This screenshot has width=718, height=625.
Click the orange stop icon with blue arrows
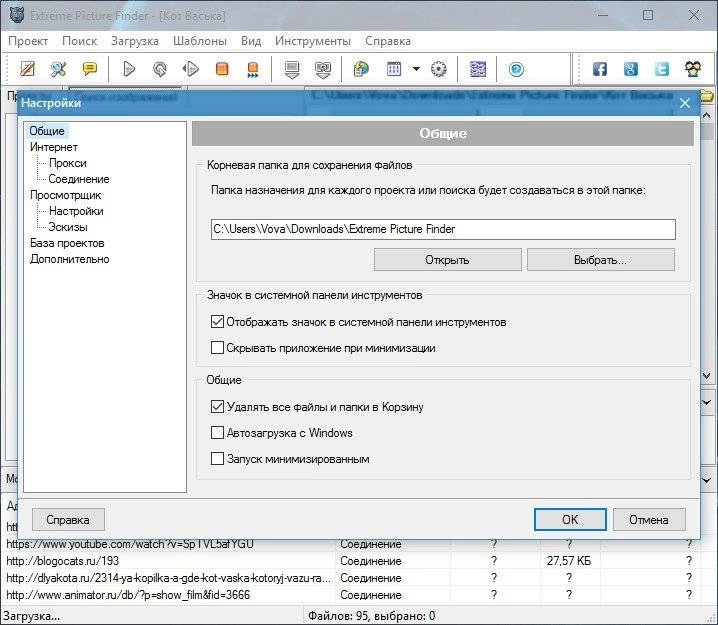252,70
